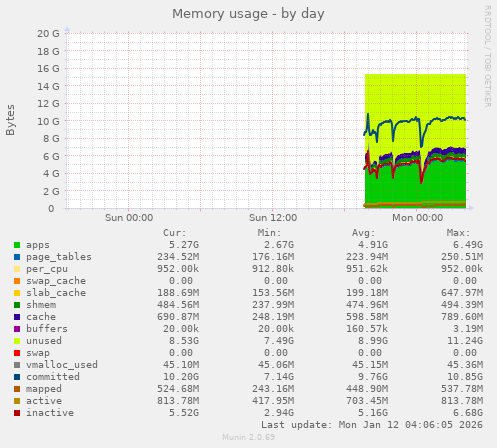
Task: Click the 'shmem' legend label
Action: [x=41, y=305]
